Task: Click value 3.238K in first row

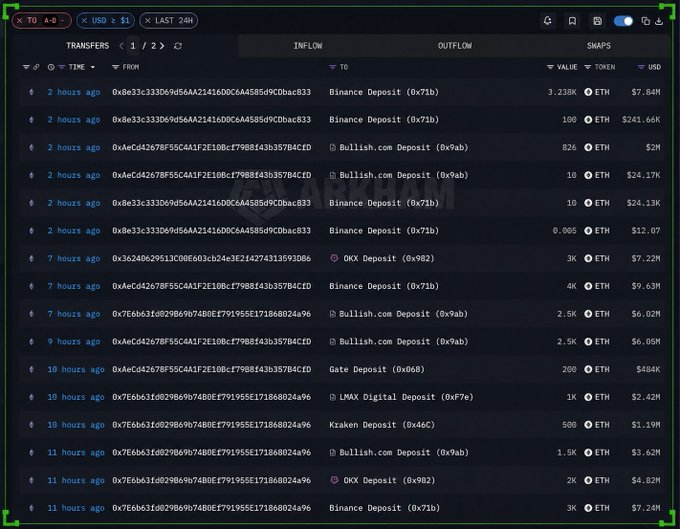Action: [562, 92]
